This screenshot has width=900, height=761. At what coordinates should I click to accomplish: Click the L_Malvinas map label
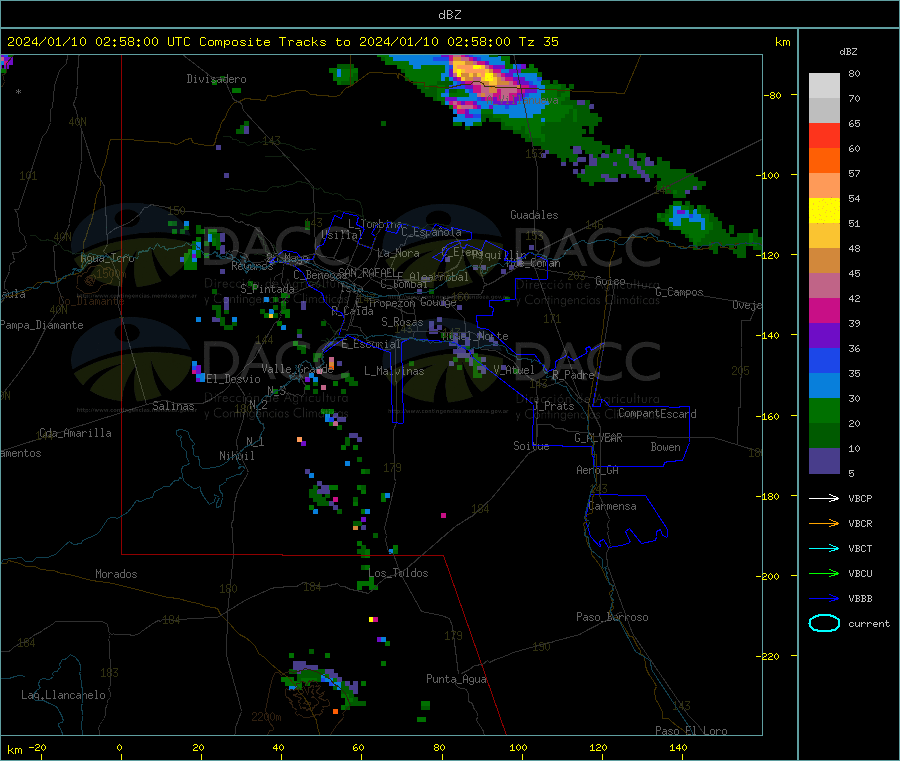pos(394,371)
